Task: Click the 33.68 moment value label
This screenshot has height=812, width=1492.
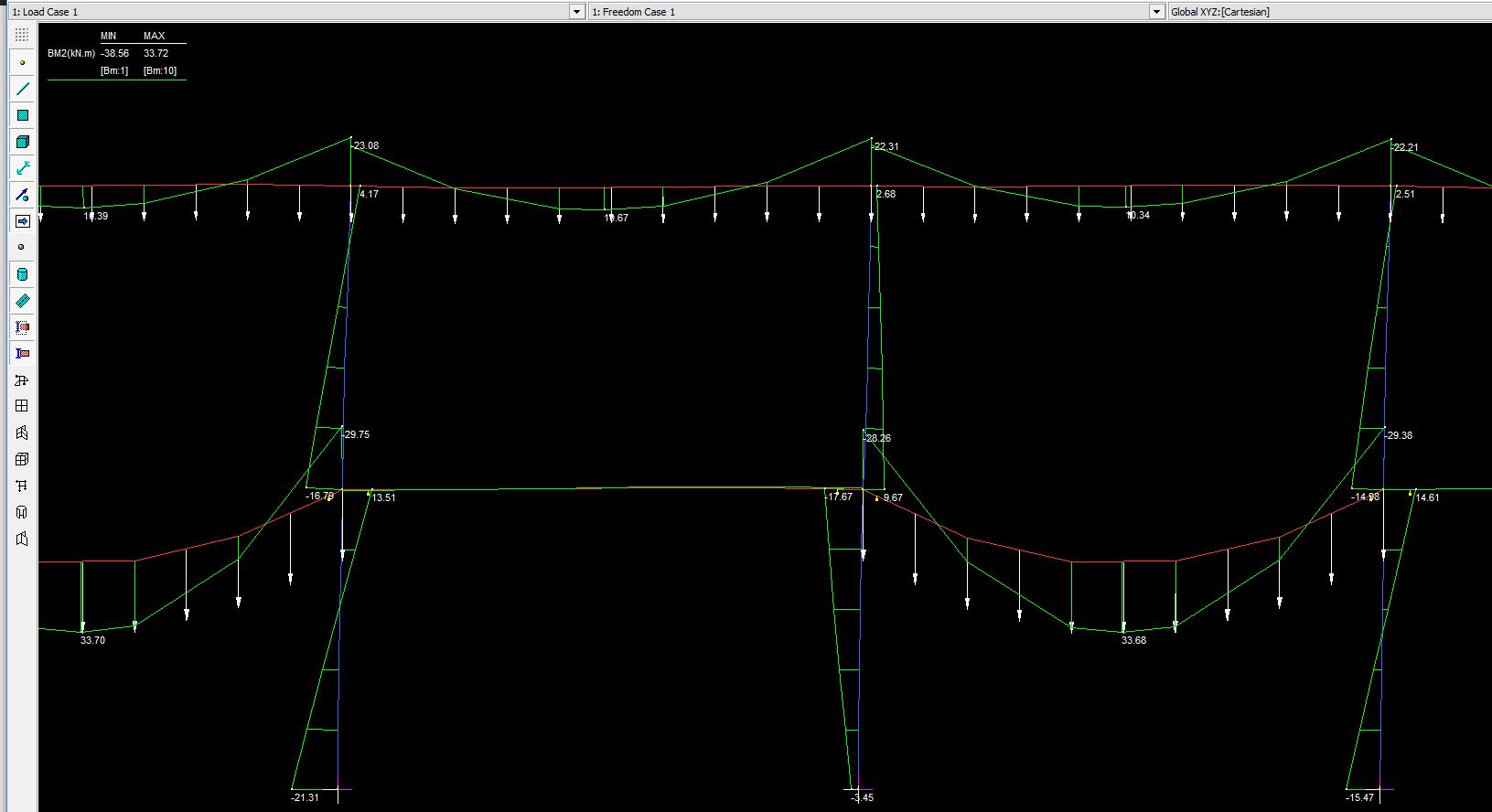Action: click(1133, 640)
